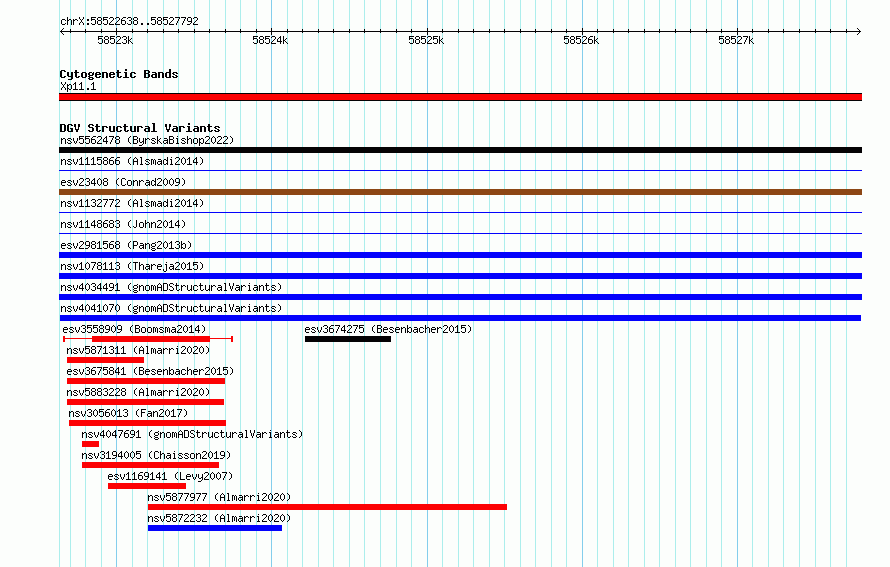The width and height of the screenshot is (890, 567).
Task: Click blue bar under nsv4034491
Action: pos(460,297)
